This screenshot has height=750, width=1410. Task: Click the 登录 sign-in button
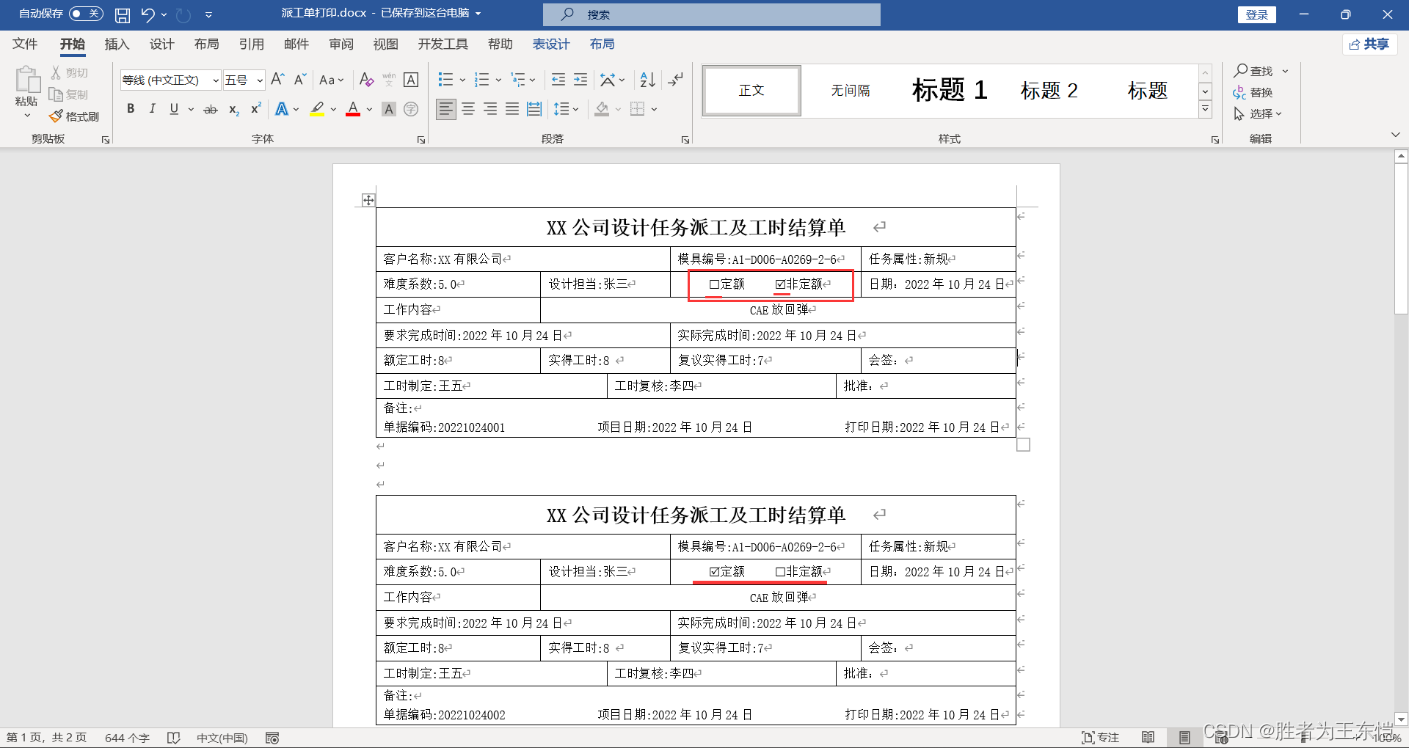pos(1257,14)
